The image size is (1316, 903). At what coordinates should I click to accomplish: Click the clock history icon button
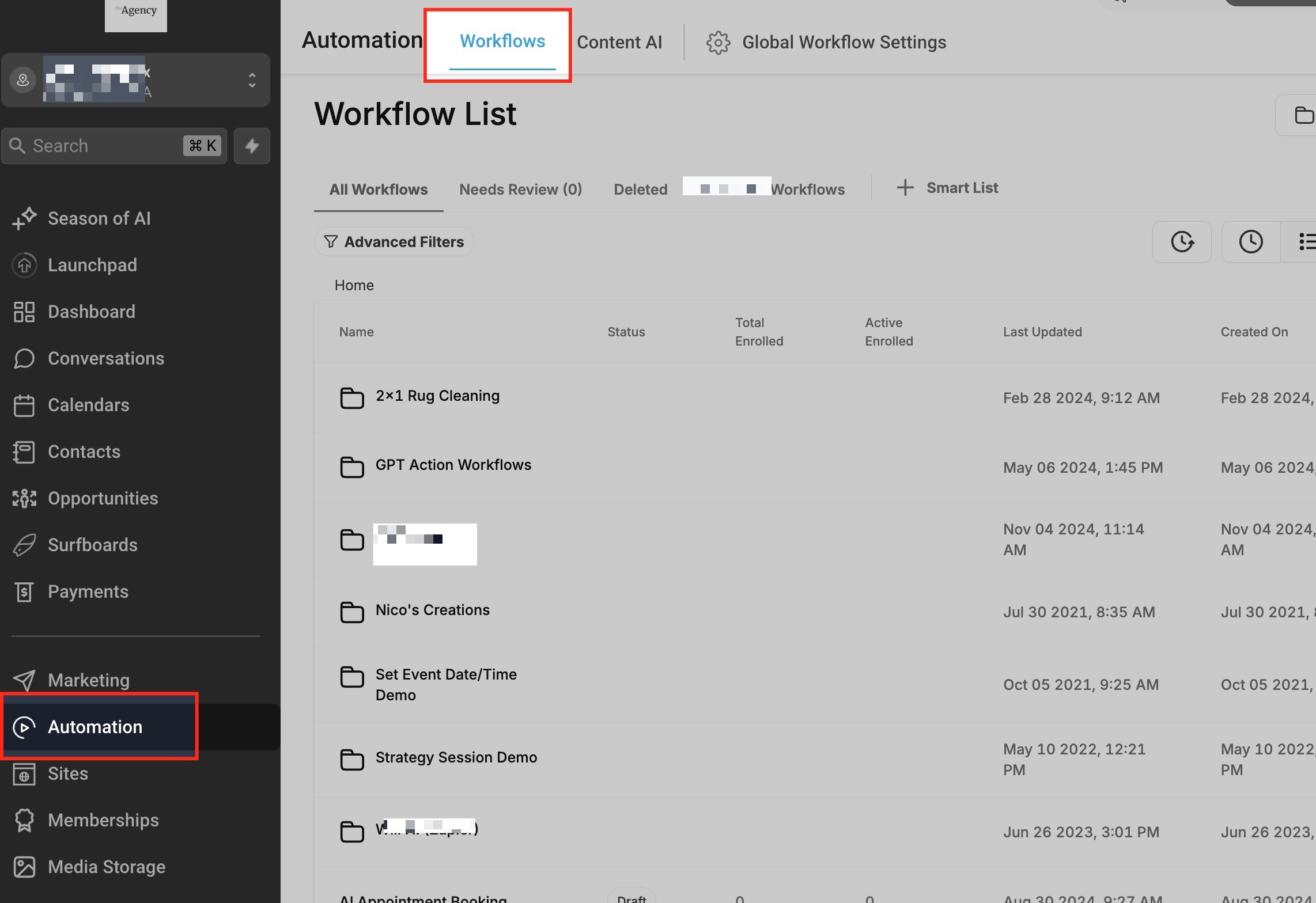click(1250, 241)
